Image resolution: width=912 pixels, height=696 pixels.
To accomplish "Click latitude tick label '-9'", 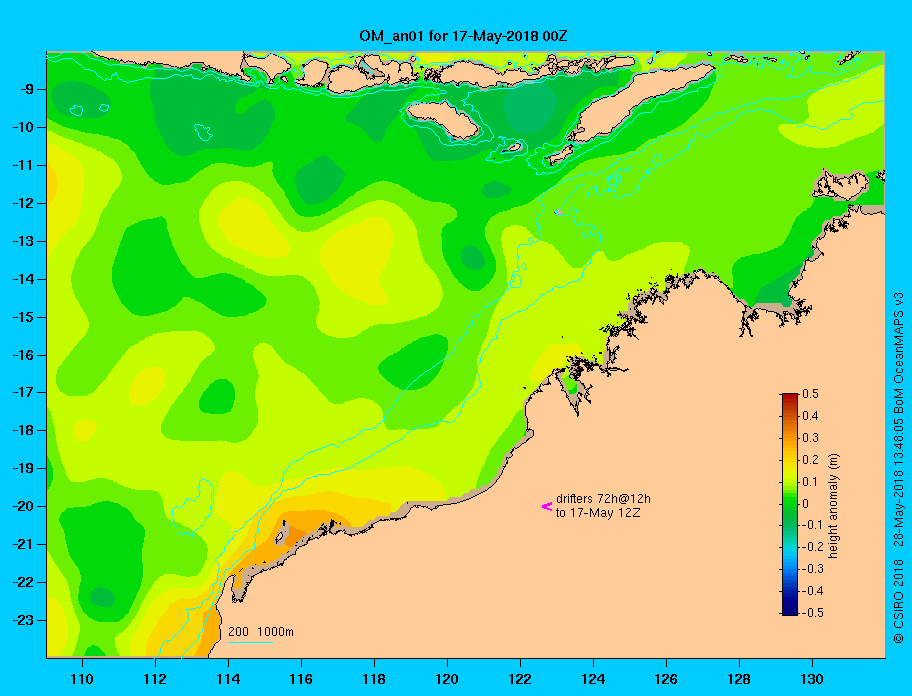I will coord(26,90).
